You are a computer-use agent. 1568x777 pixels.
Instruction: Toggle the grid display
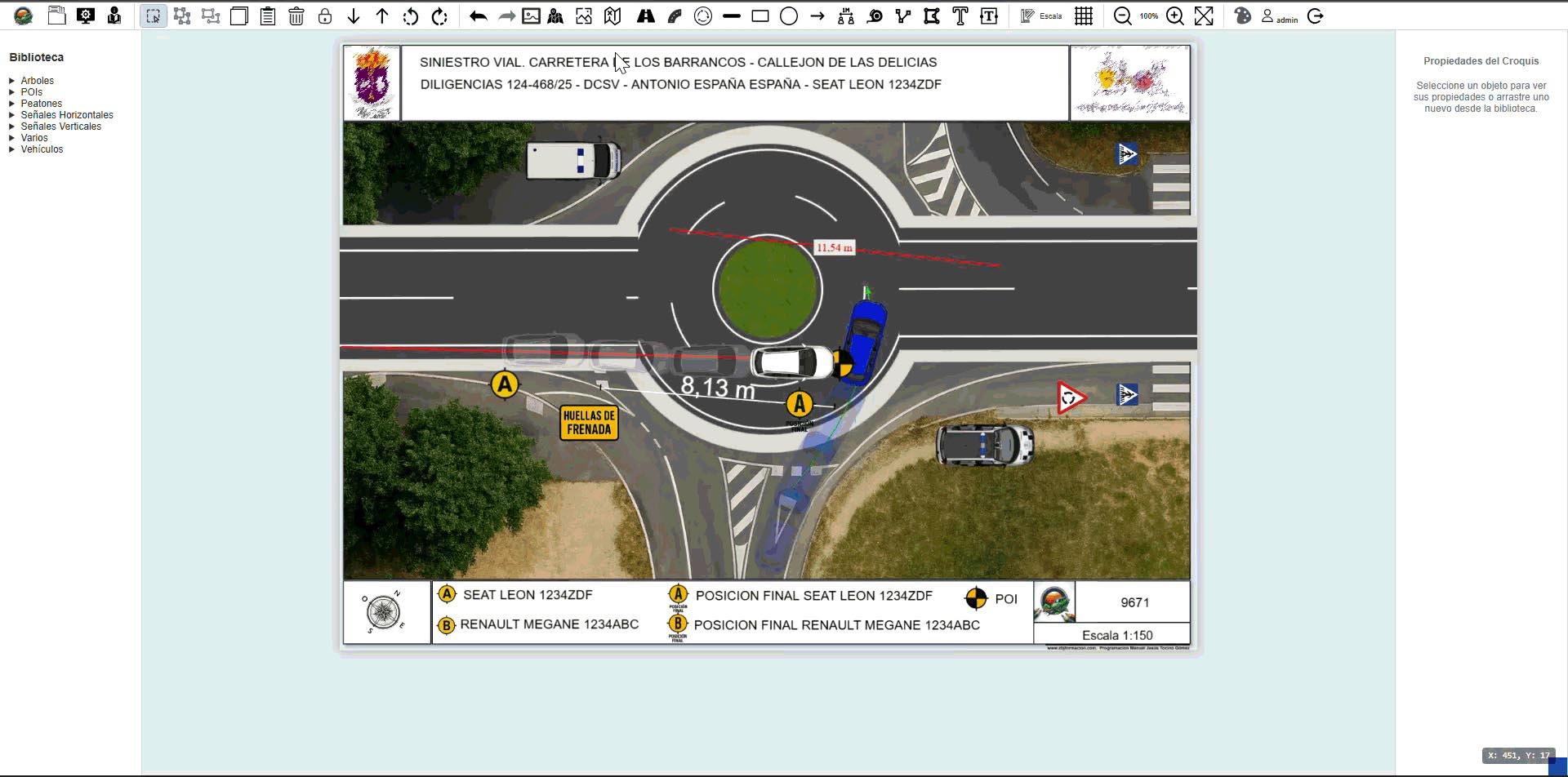pyautogui.click(x=1084, y=16)
